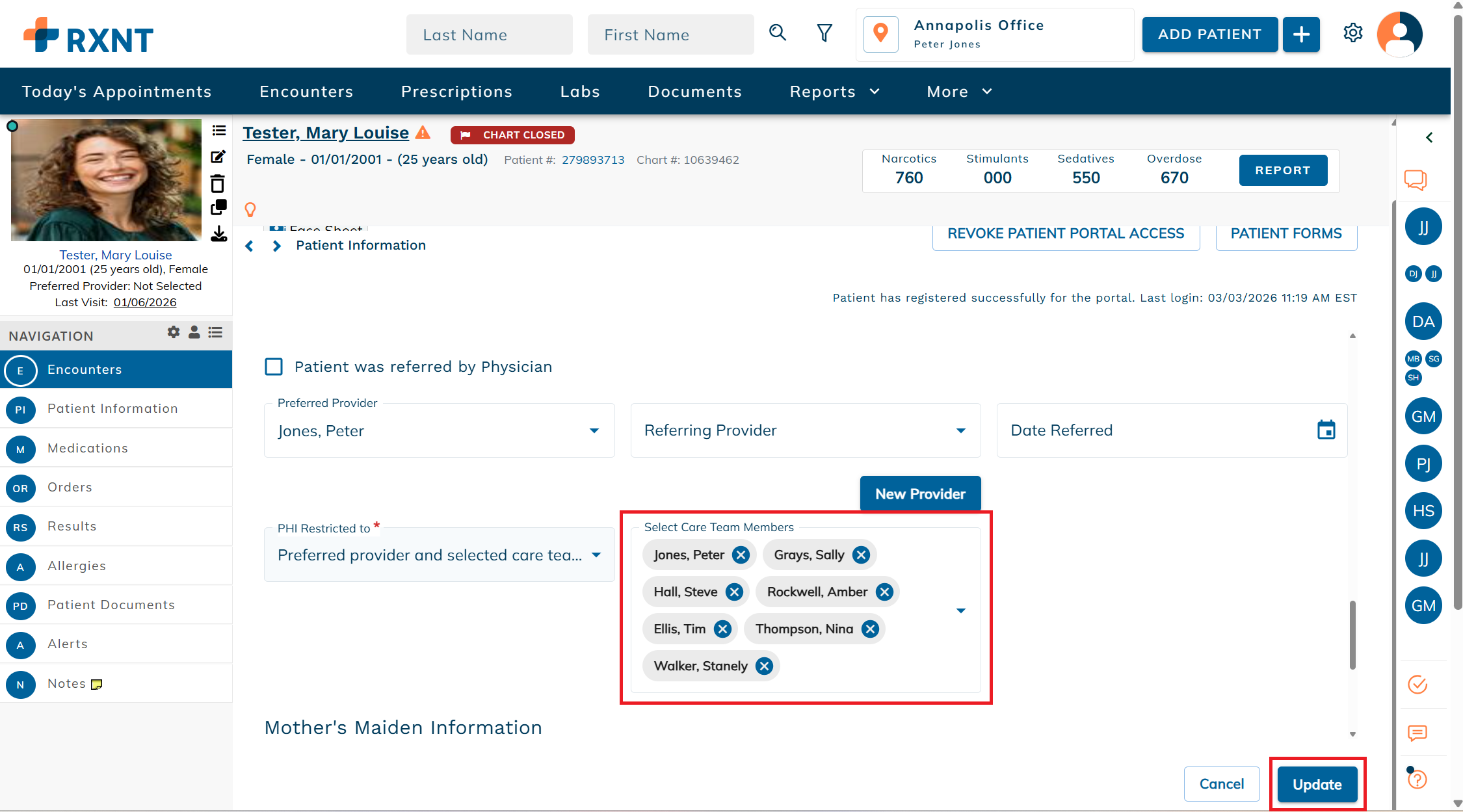
Task: Collapse right sidebar with chevron arrow
Action: (1429, 137)
